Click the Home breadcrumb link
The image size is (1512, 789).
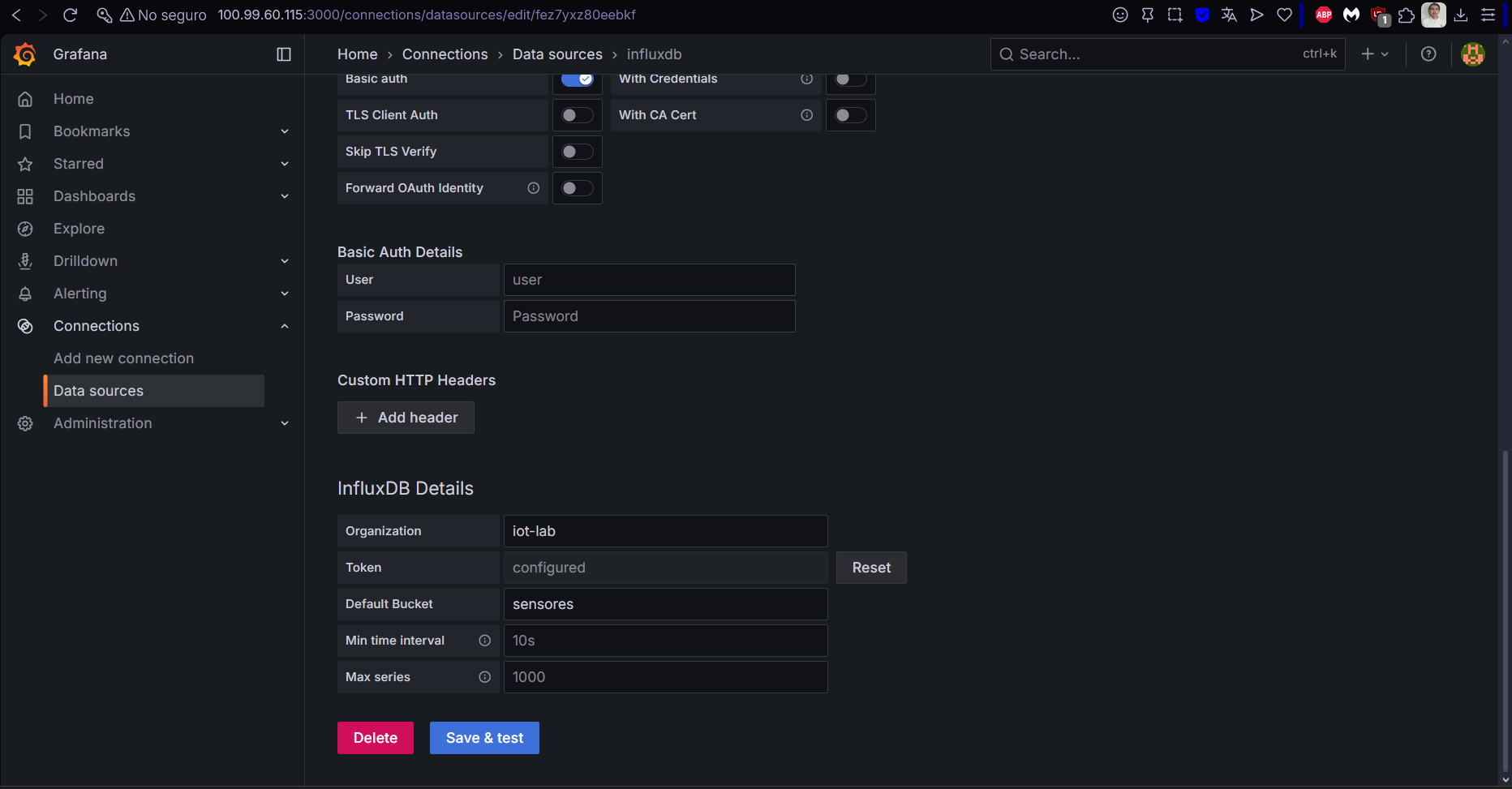358,54
